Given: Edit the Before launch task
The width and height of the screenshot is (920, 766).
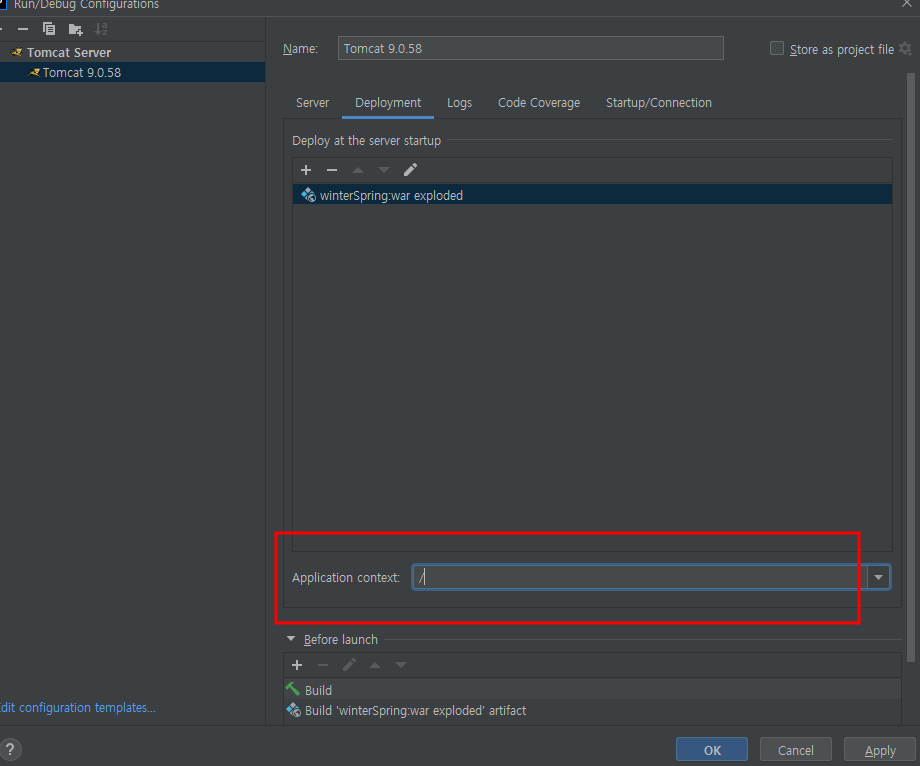Looking at the screenshot, I should [x=349, y=665].
